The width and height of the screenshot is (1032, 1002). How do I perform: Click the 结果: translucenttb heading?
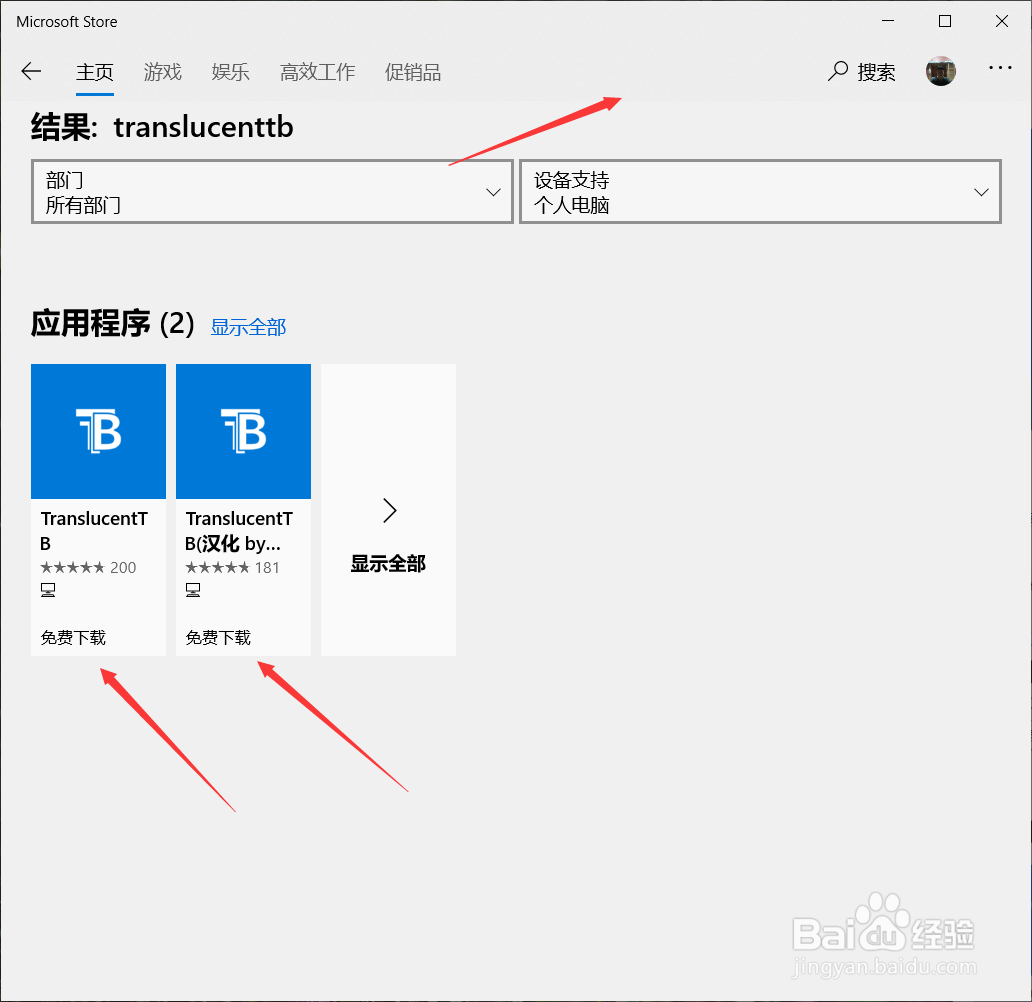[x=162, y=127]
